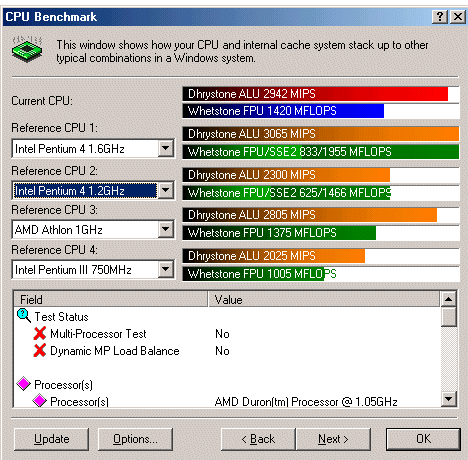This screenshot has width=468, height=460.
Task: Open the Options dialog button
Action: [x=135, y=439]
